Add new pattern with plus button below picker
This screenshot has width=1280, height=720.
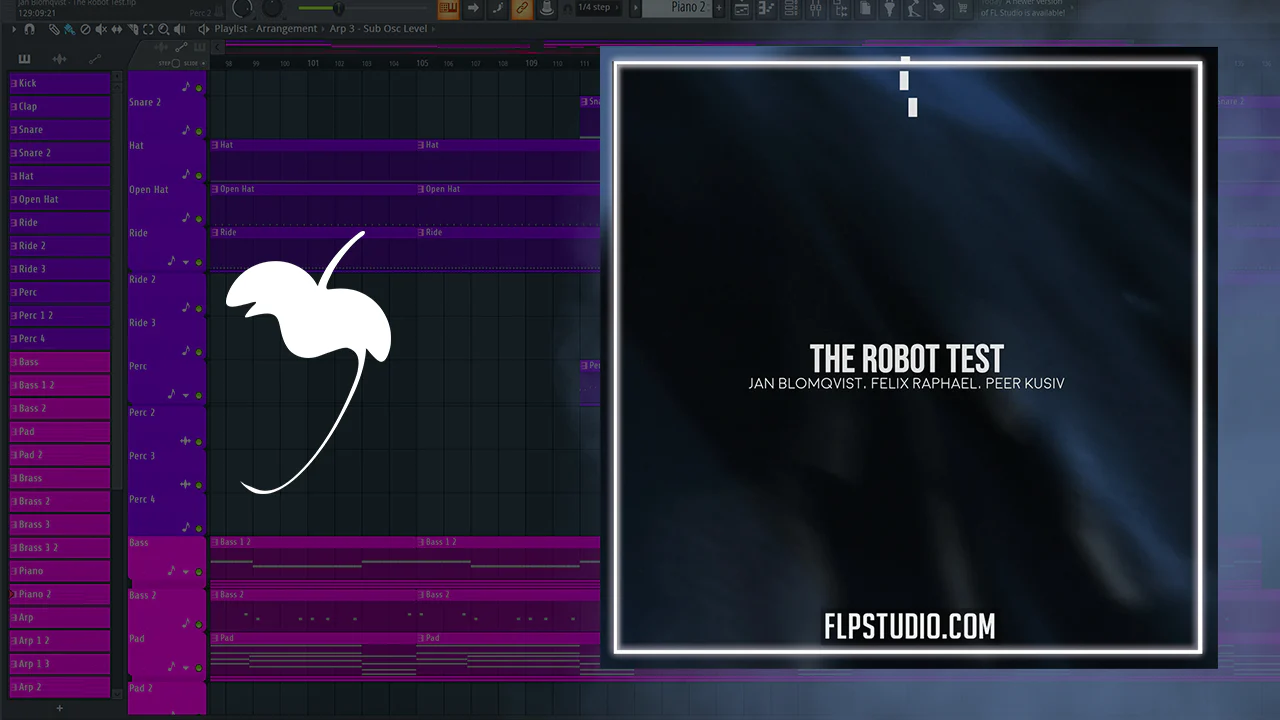click(x=59, y=708)
